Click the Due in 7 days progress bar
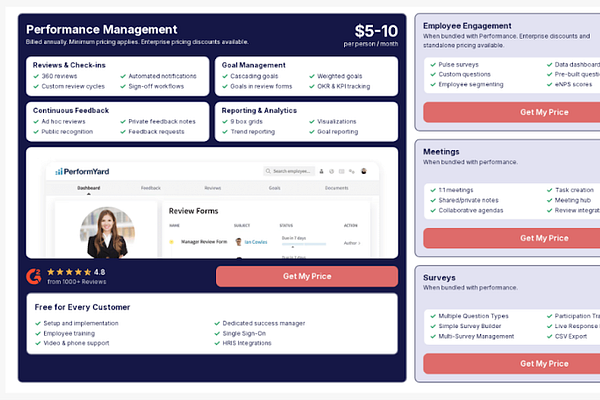This screenshot has height=400, width=600. click(x=304, y=244)
